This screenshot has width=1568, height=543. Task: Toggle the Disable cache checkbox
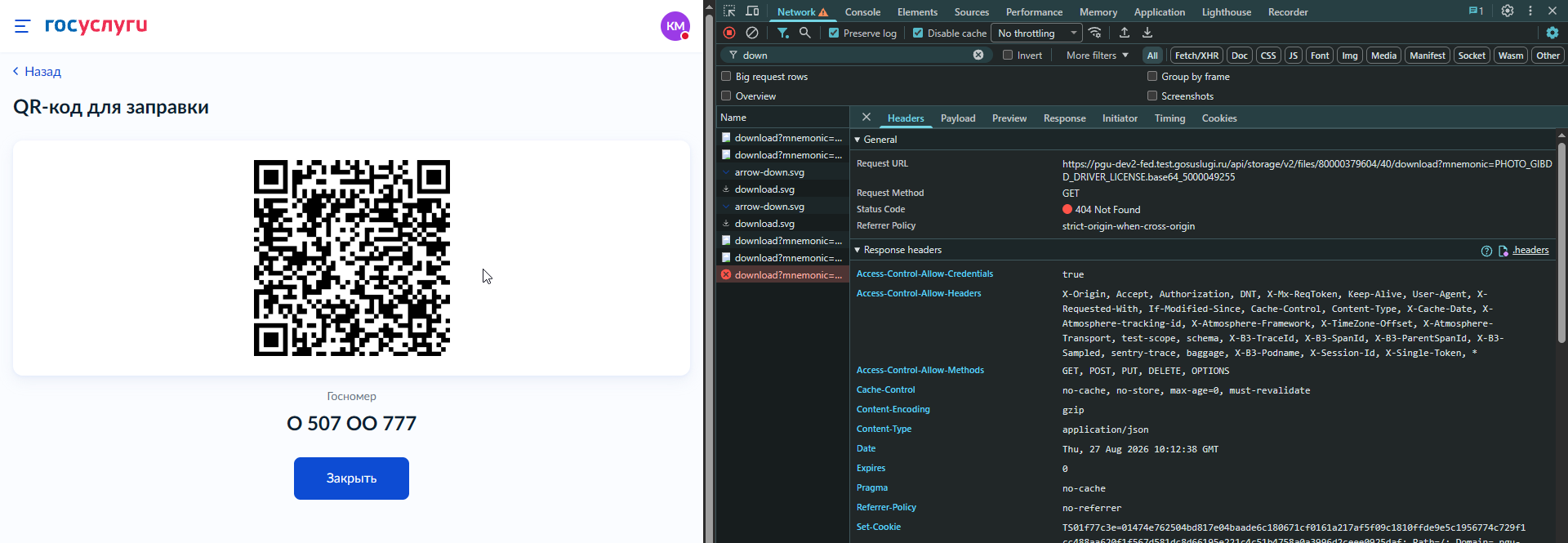coord(918,33)
